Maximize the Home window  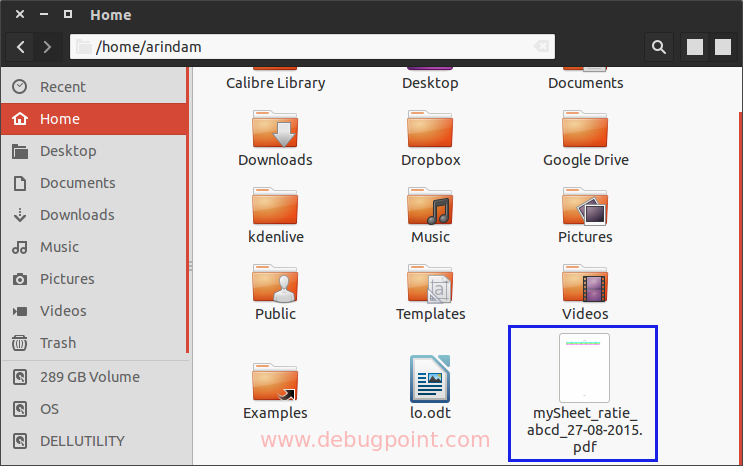point(68,14)
